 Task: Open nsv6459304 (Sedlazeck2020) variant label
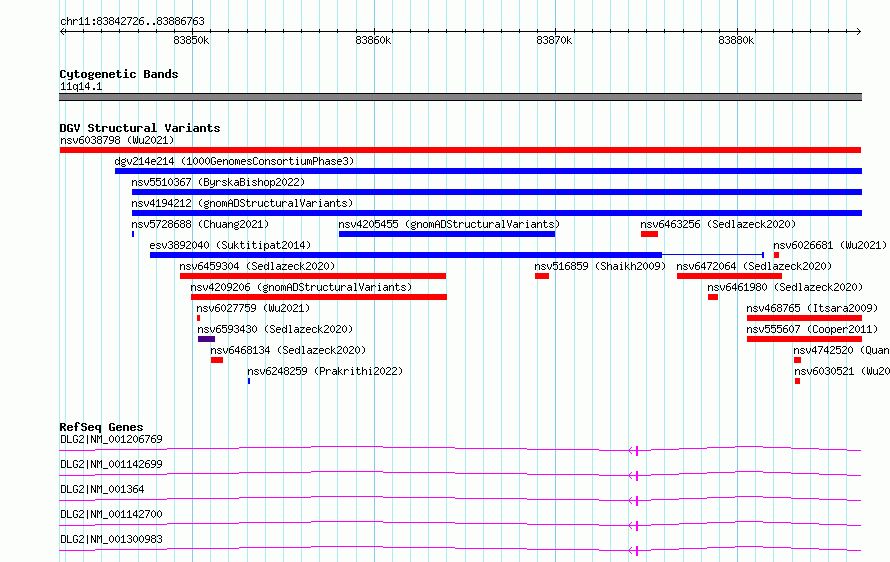coord(257,266)
